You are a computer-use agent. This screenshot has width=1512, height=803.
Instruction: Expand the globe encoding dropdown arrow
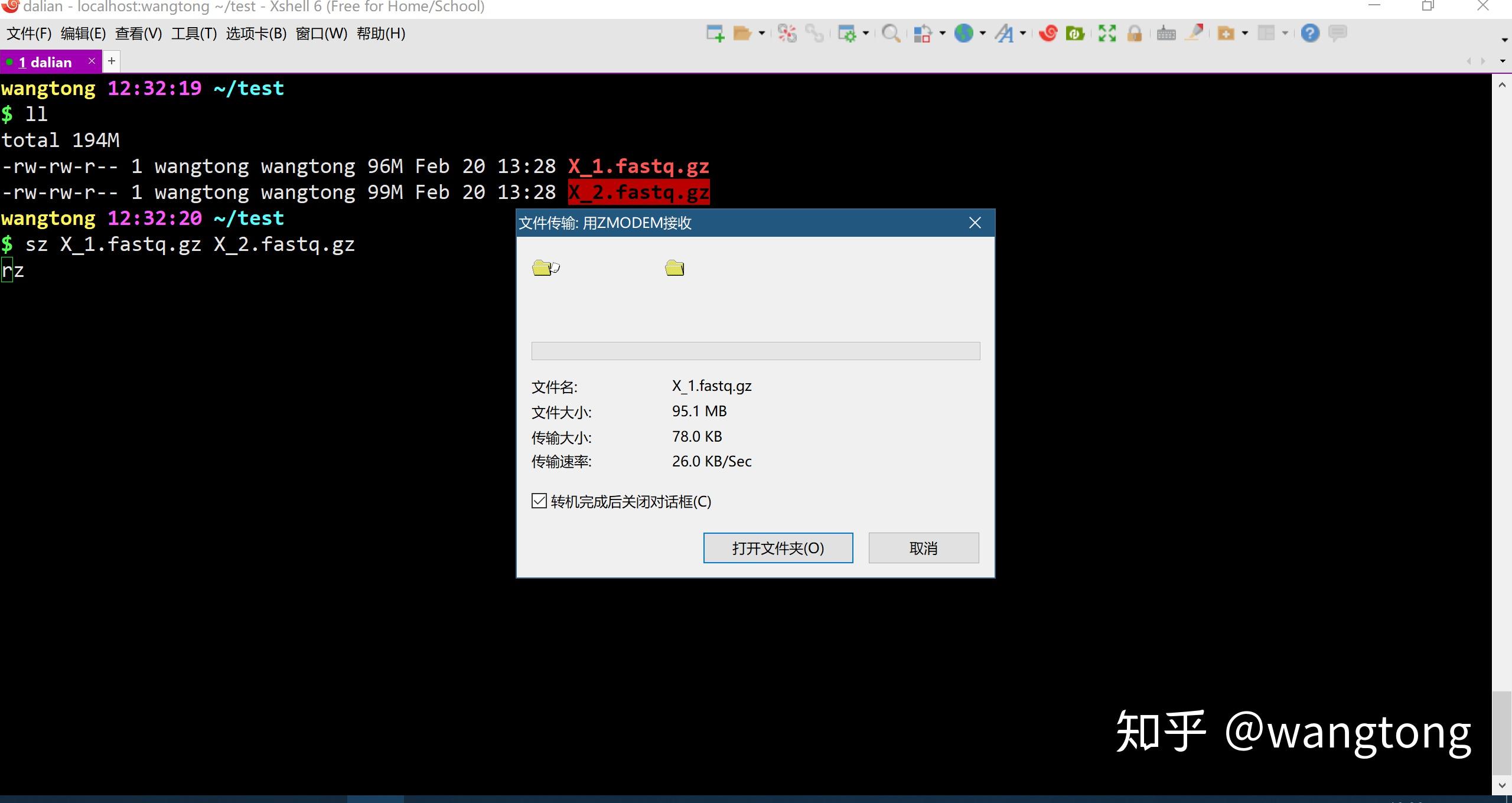pos(983,34)
